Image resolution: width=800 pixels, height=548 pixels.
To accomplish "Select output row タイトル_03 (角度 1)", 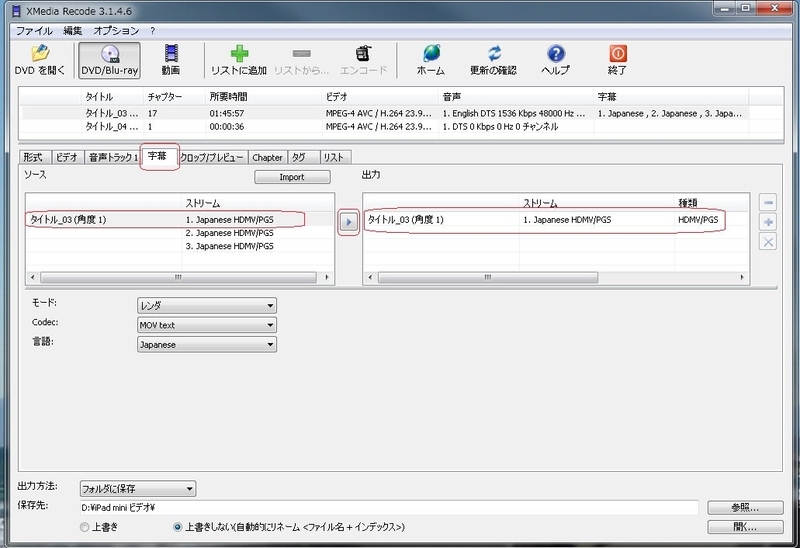I will pyautogui.click(x=556, y=220).
